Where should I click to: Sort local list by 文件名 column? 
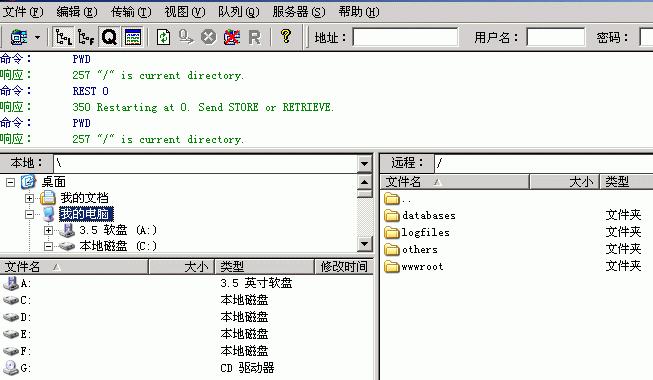pyautogui.click(x=74, y=267)
